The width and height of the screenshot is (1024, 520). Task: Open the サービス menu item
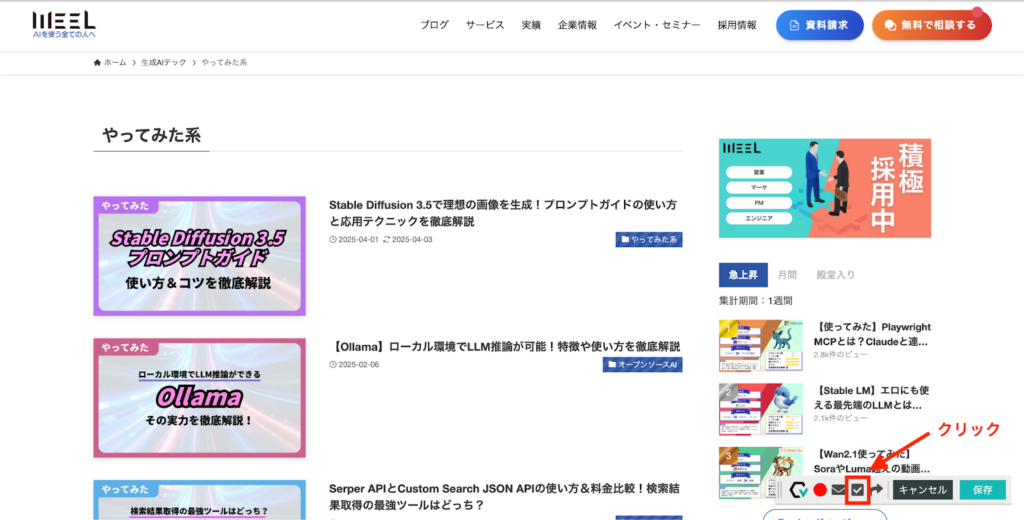pyautogui.click(x=485, y=25)
